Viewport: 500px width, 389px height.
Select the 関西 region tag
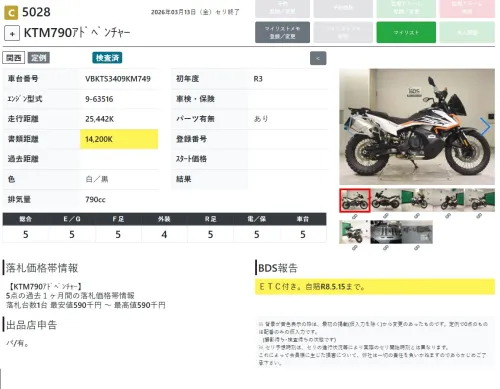click(x=14, y=58)
